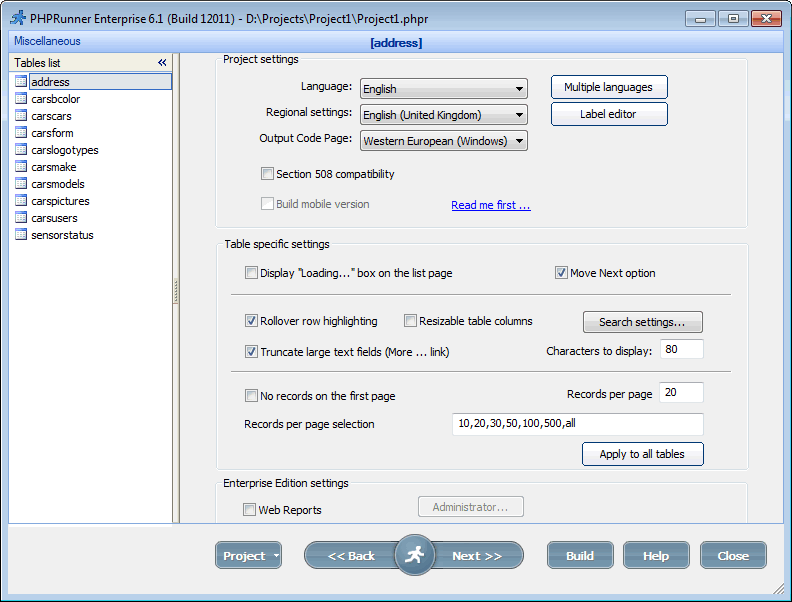Enable Section 508 compatibility
This screenshot has width=792, height=602.
click(267, 174)
